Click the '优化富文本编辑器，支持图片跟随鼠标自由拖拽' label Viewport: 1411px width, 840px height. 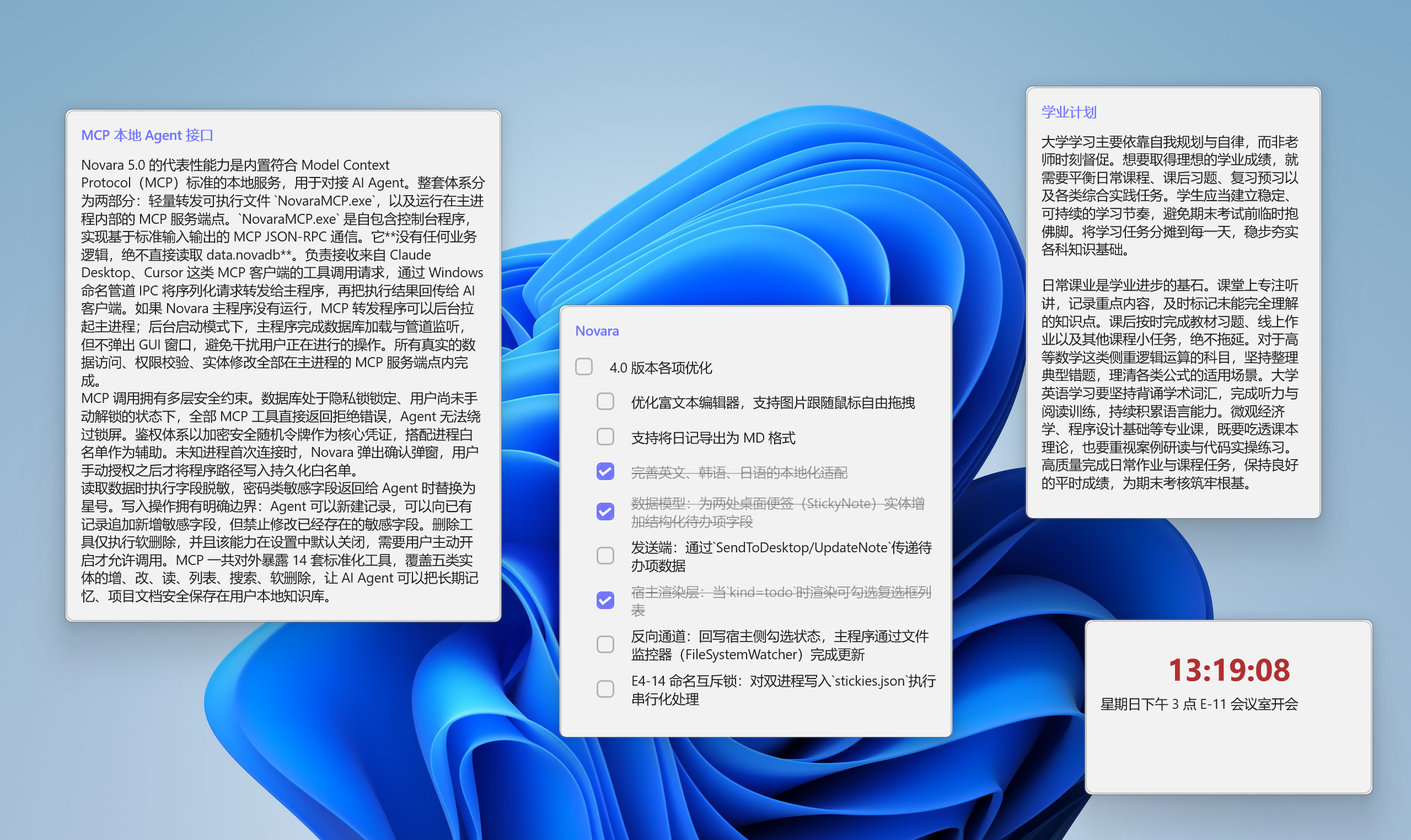click(773, 402)
